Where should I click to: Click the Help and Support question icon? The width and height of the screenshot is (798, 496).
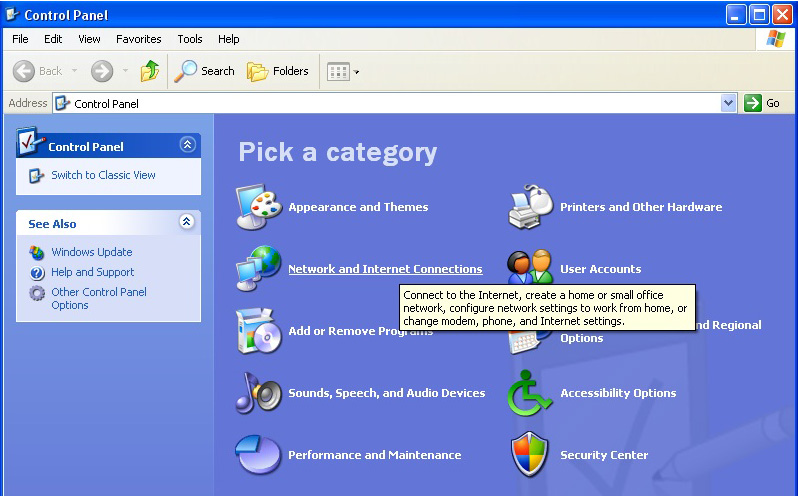(x=37, y=273)
